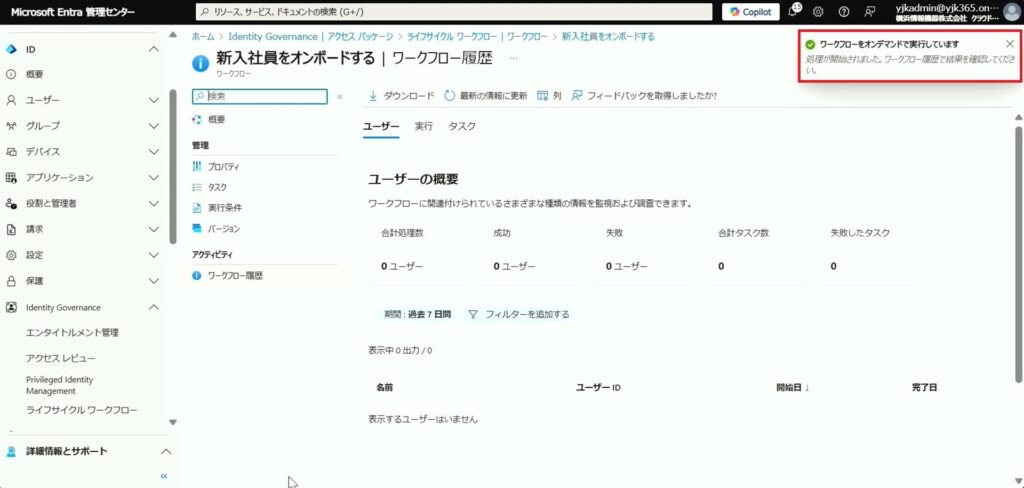
Task: Open the user account avatar
Action: 1011,12
